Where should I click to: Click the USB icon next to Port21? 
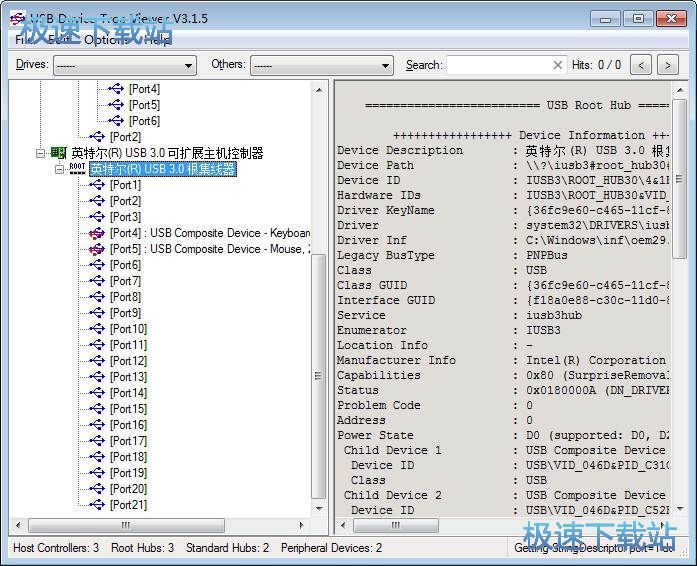point(97,505)
